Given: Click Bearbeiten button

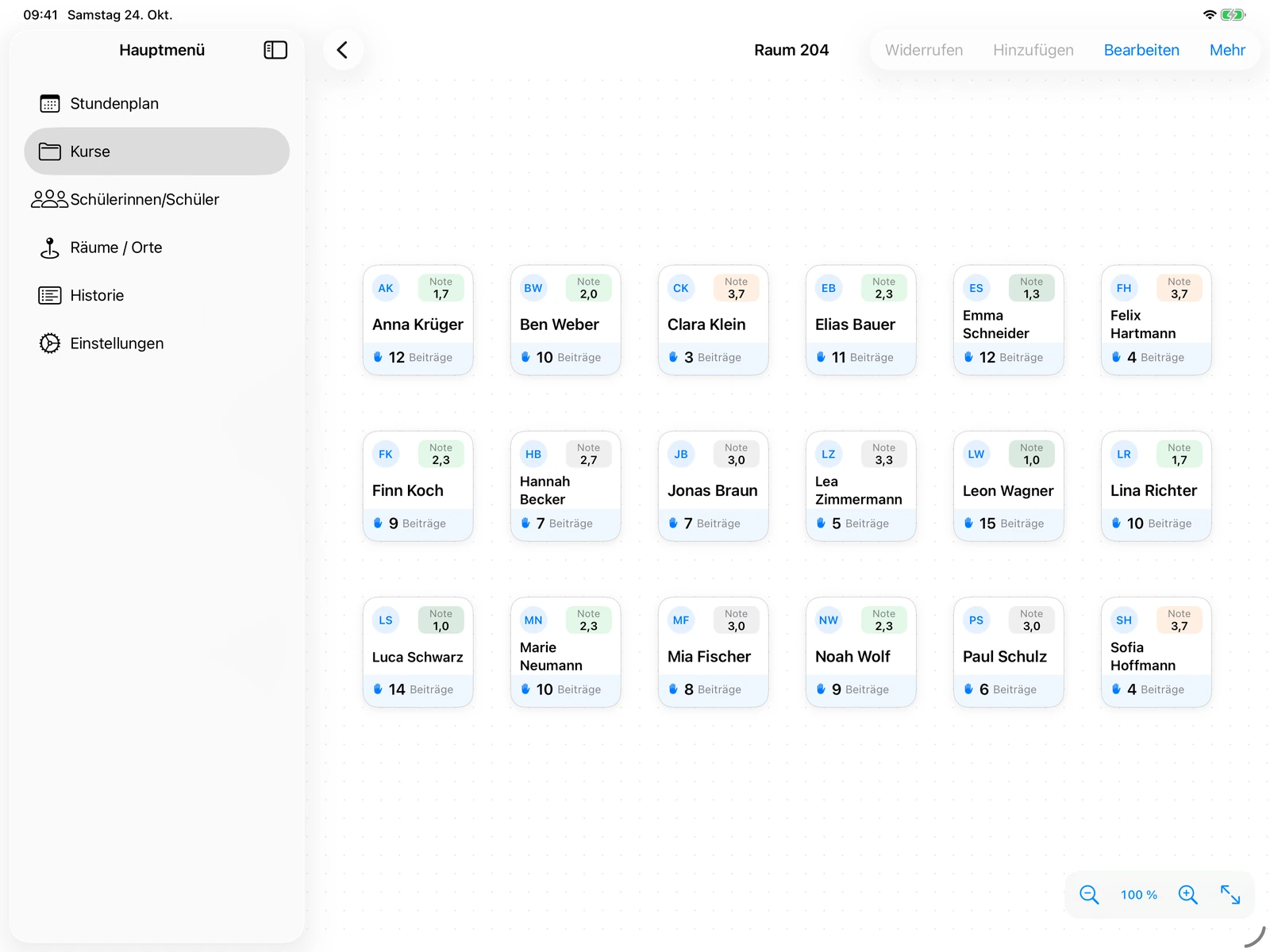Looking at the screenshot, I should pyautogui.click(x=1141, y=50).
